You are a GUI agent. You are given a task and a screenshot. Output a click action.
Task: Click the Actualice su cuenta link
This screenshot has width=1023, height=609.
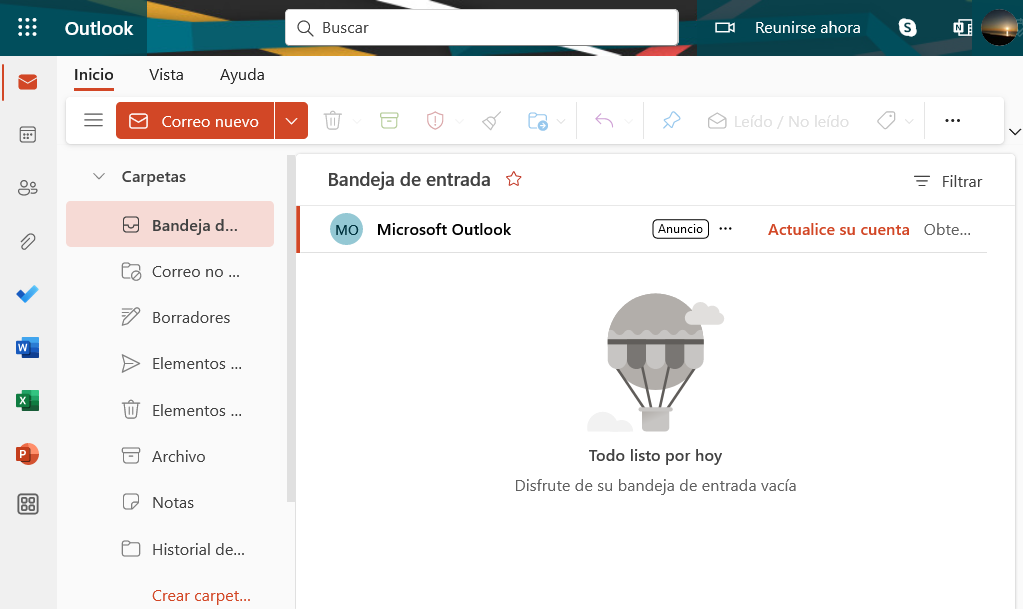point(838,229)
